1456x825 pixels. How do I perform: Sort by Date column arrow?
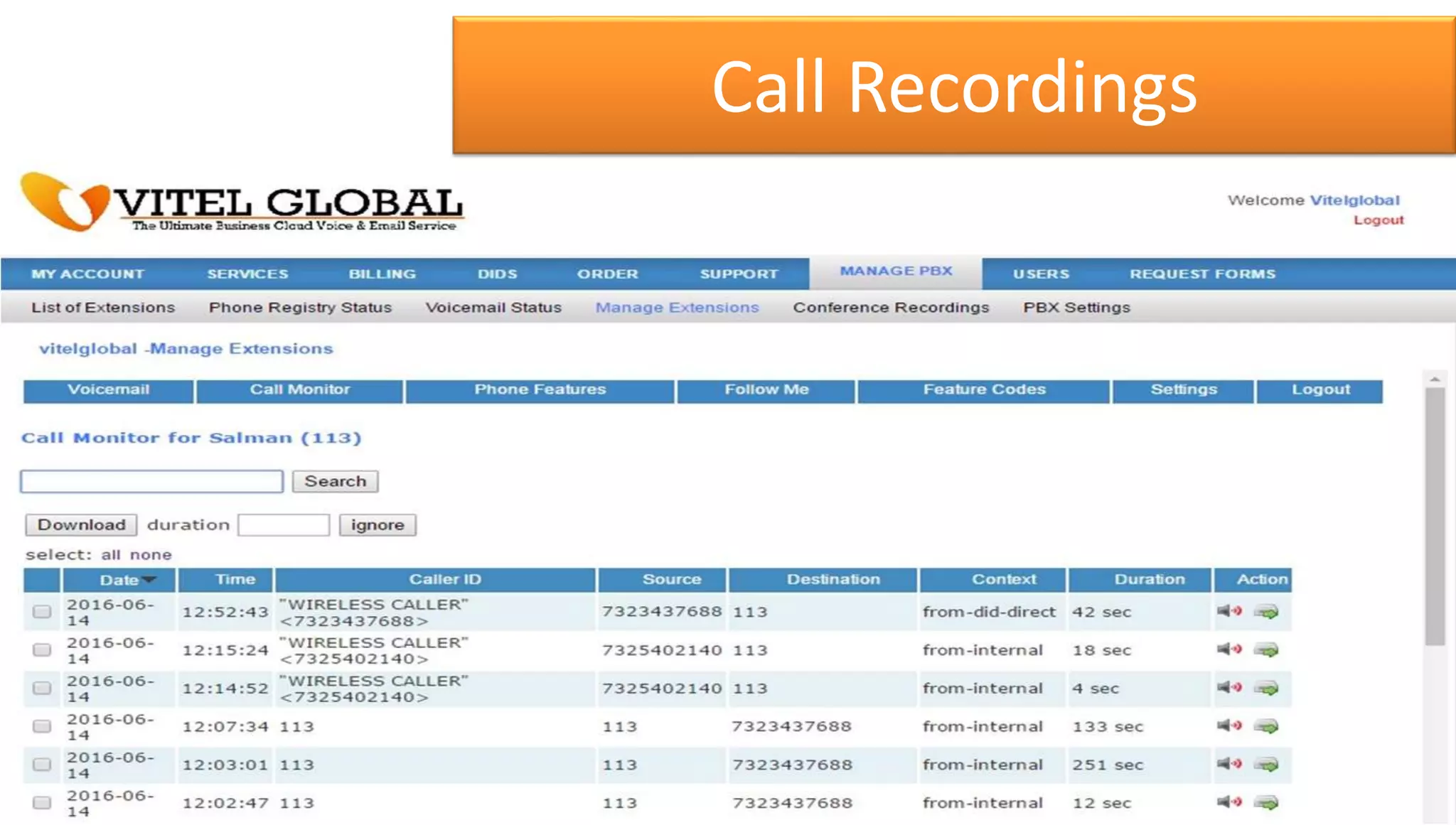click(x=149, y=580)
